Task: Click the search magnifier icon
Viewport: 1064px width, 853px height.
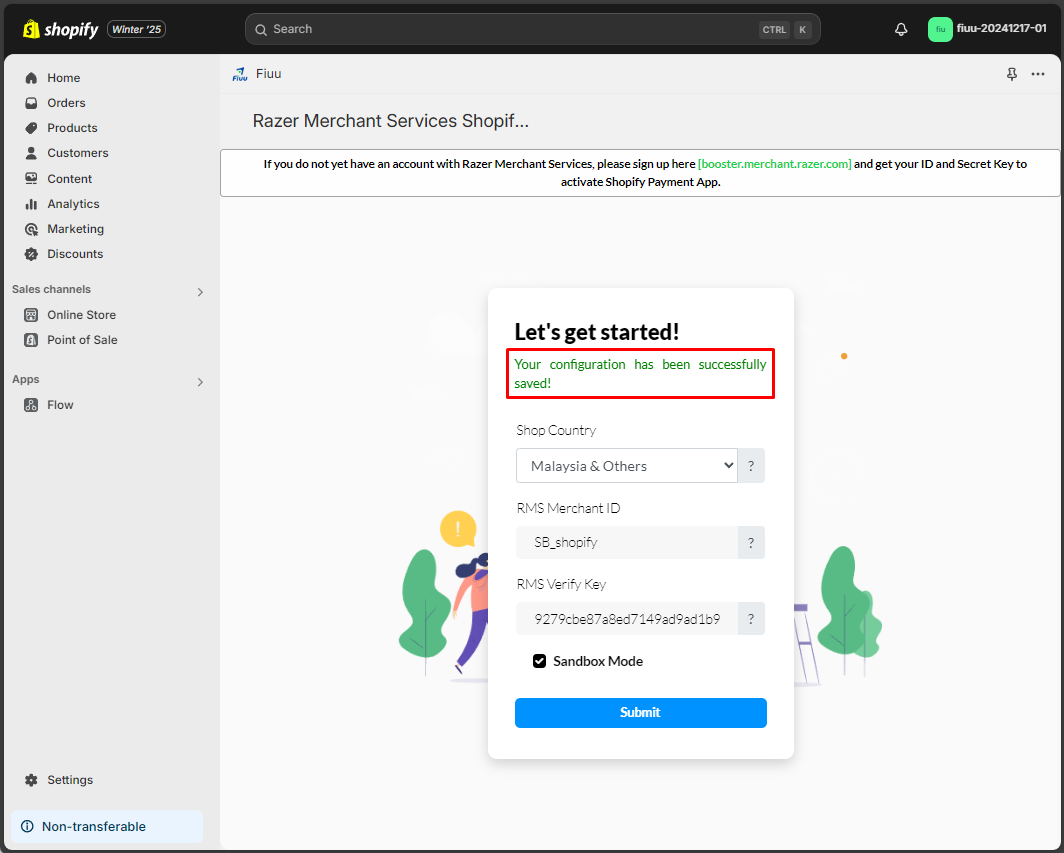Action: (x=261, y=30)
